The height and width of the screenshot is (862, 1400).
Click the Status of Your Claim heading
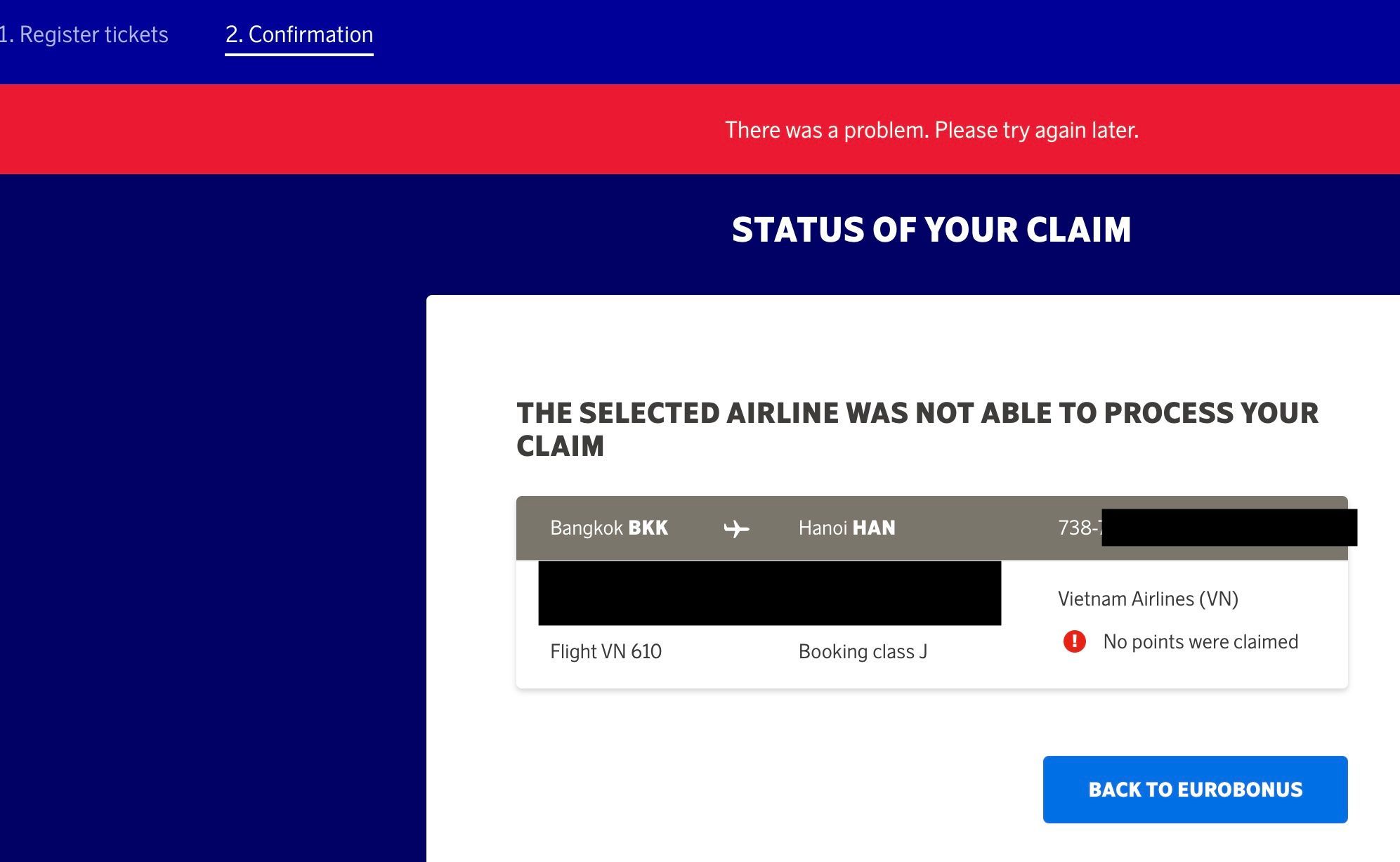931,230
